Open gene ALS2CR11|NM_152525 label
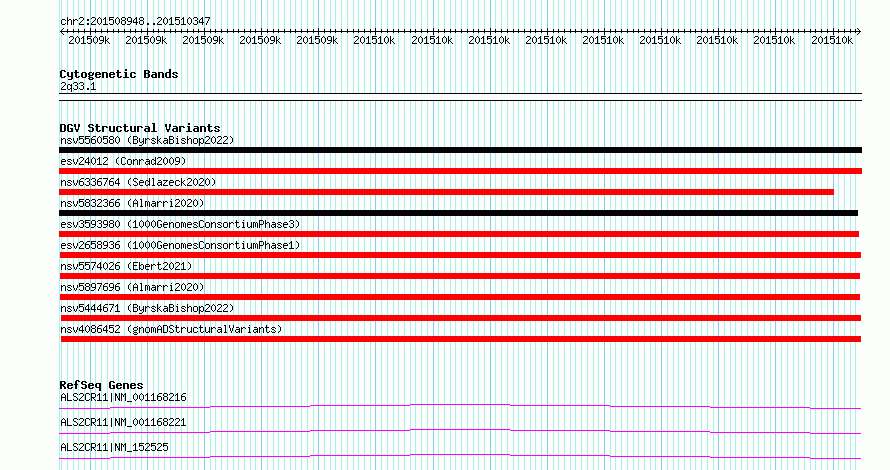890x470 pixels. 114,447
